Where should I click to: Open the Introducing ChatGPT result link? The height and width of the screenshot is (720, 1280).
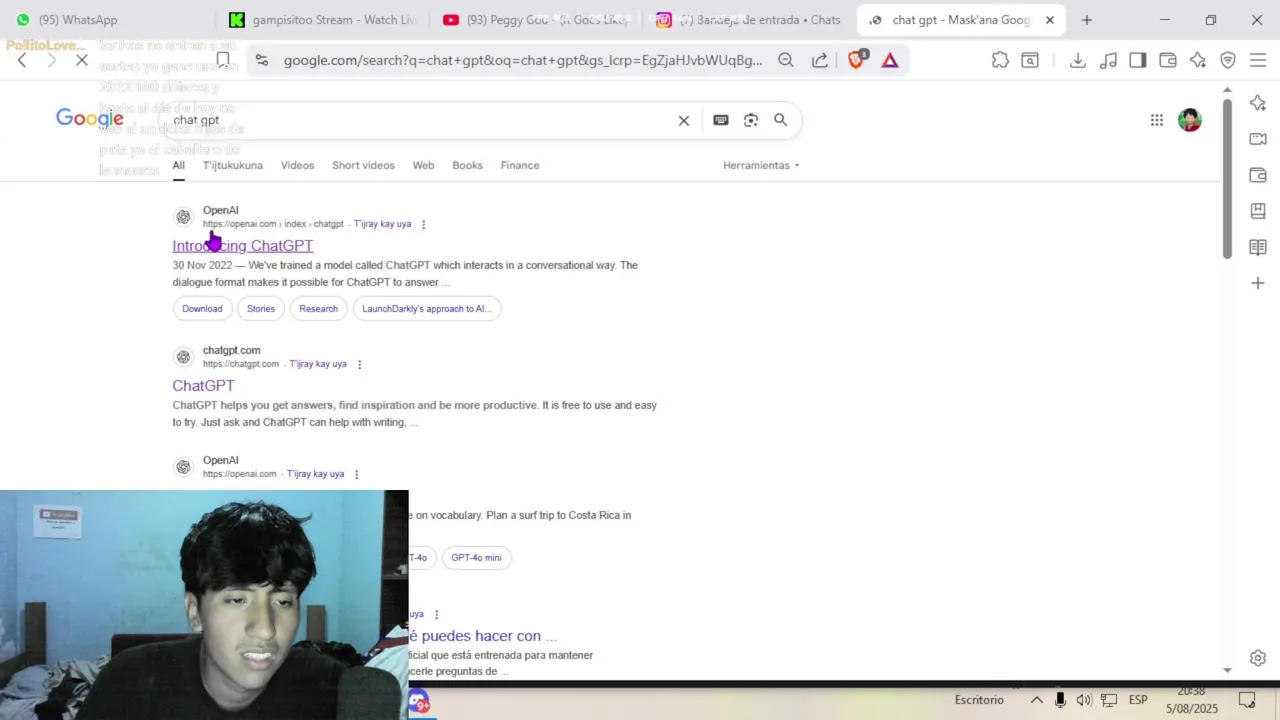[x=243, y=246]
